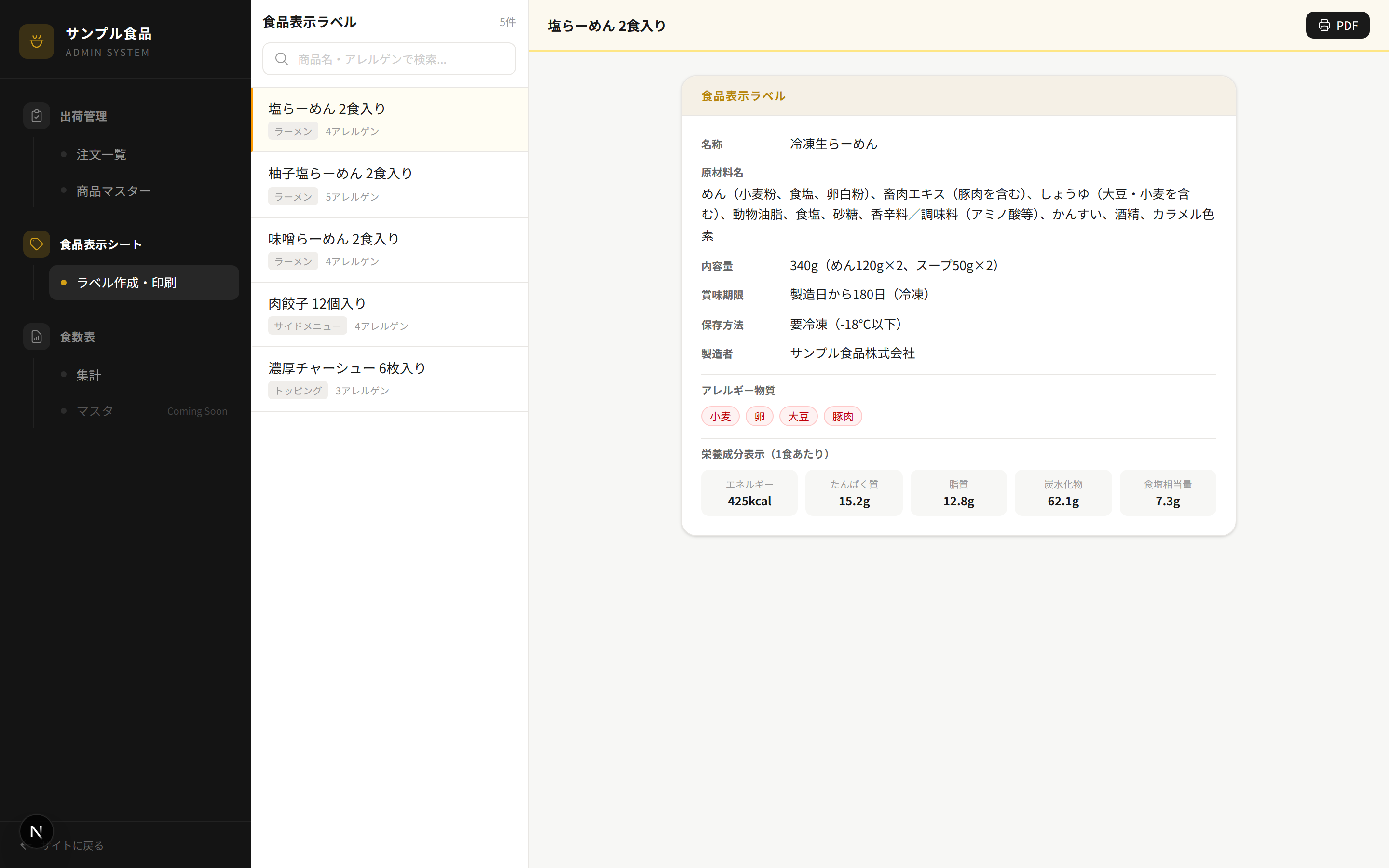Click the トッピング category tag
This screenshot has height=868, width=1389.
point(298,391)
